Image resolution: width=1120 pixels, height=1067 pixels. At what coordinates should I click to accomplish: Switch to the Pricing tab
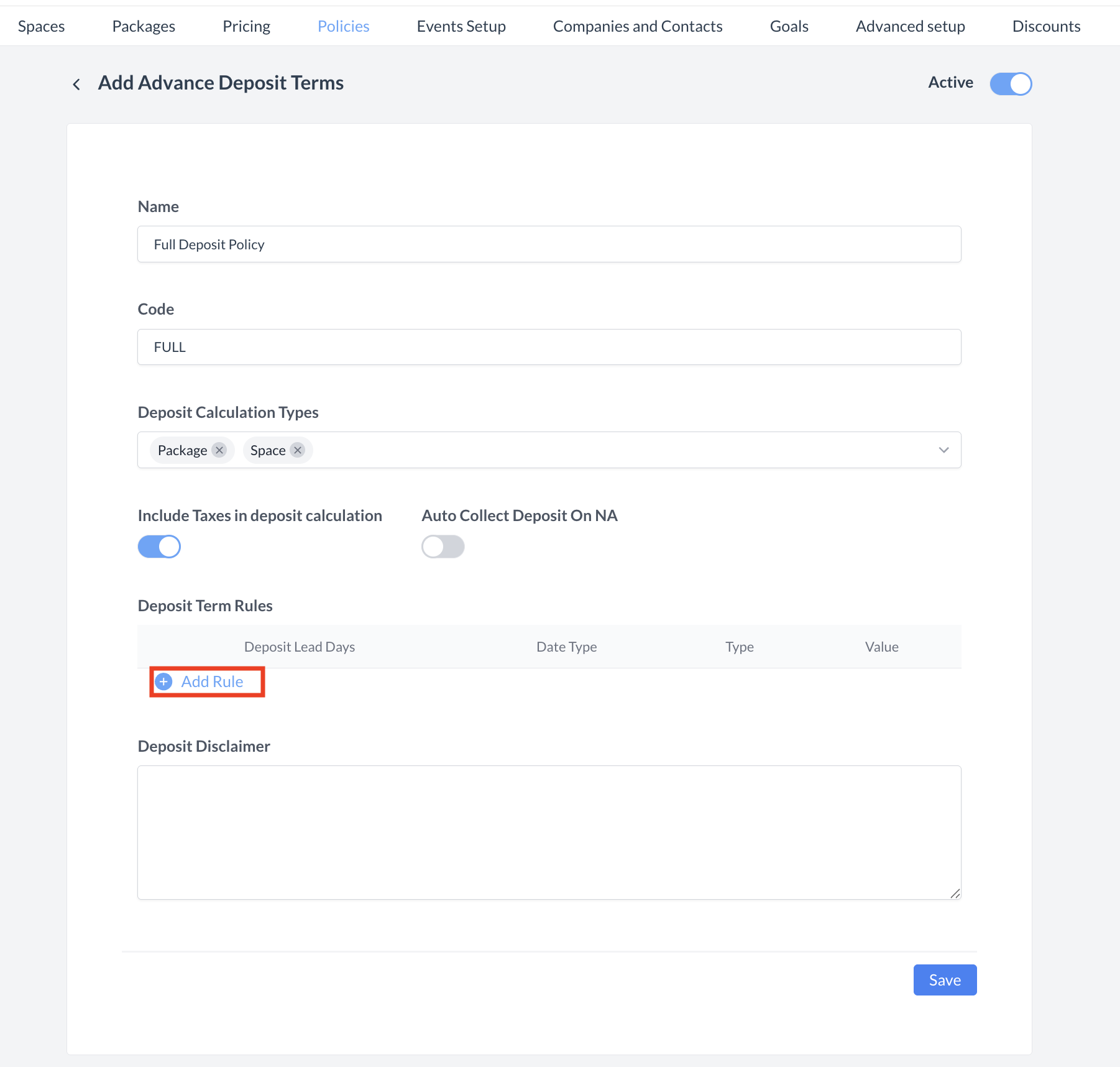tap(246, 26)
